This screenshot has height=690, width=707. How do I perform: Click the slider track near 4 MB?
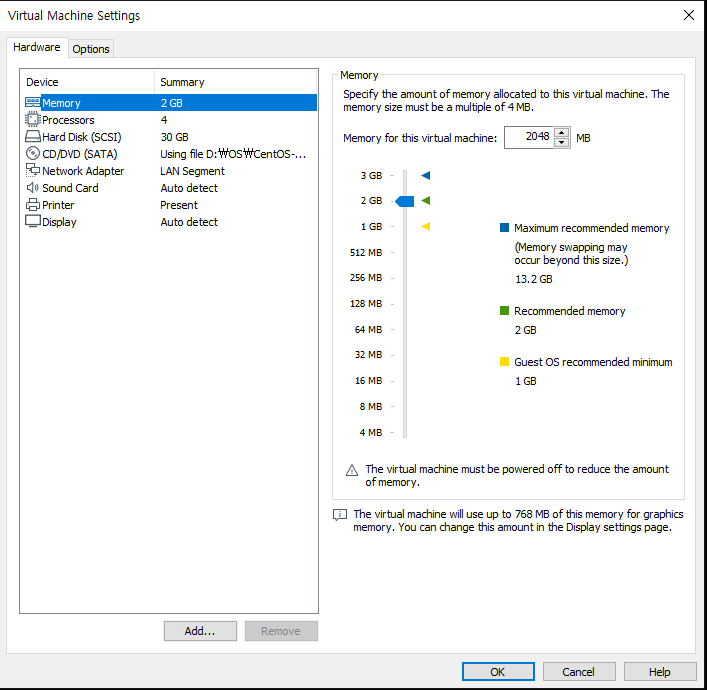click(405, 432)
